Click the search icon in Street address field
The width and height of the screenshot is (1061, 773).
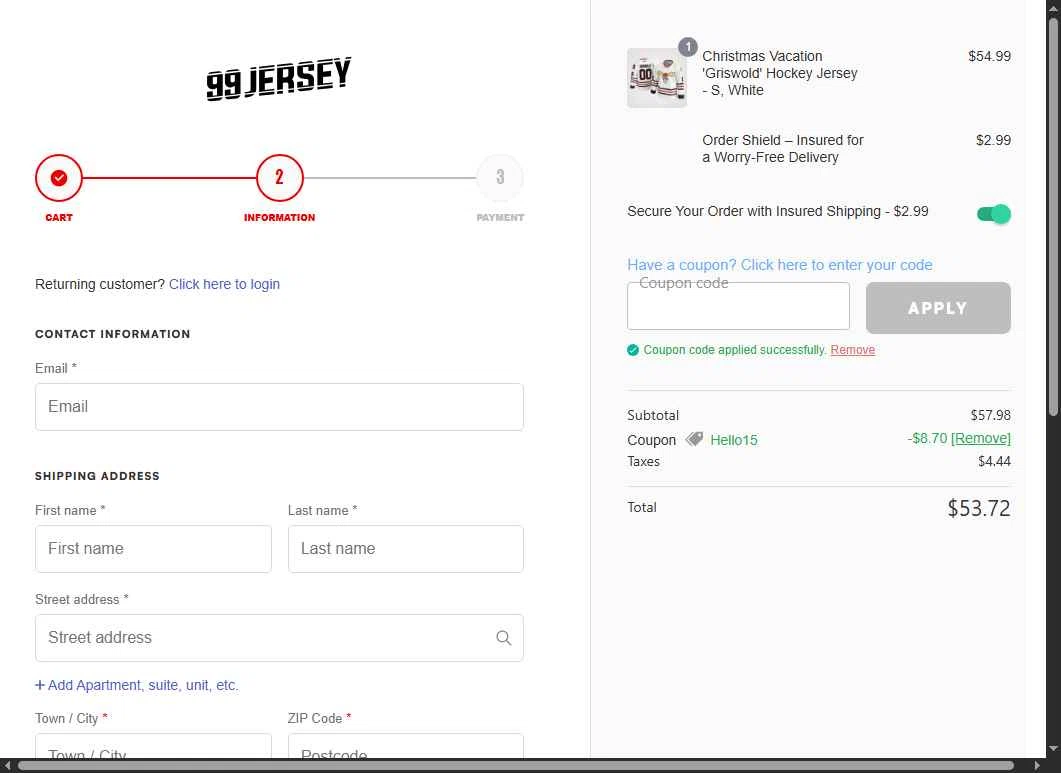pyautogui.click(x=503, y=638)
